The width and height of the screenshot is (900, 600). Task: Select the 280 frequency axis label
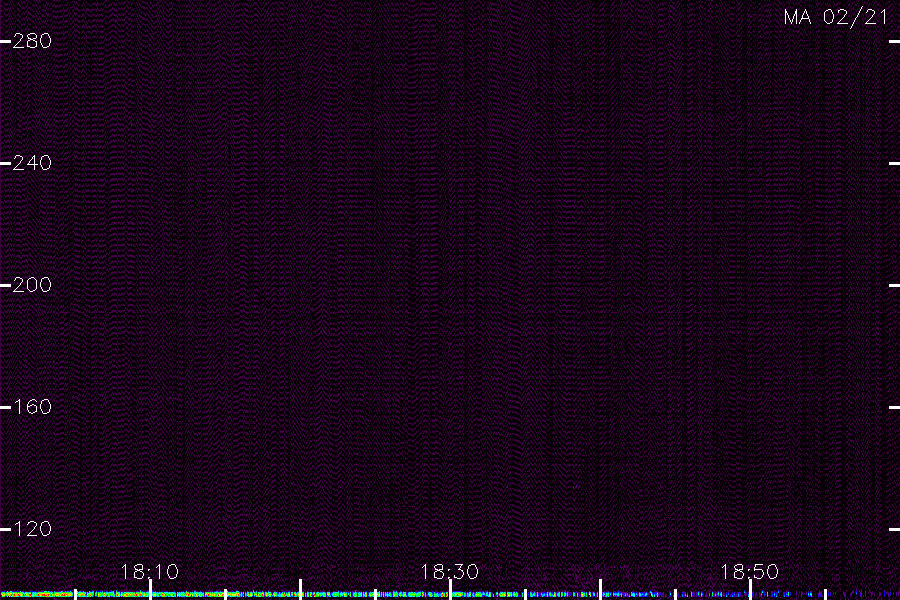point(32,41)
